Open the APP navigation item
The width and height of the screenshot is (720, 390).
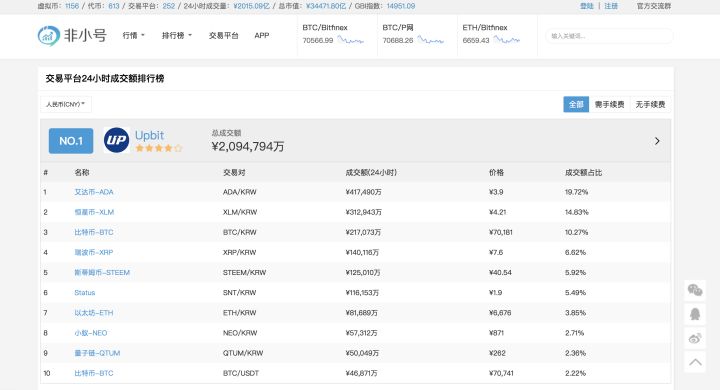262,35
